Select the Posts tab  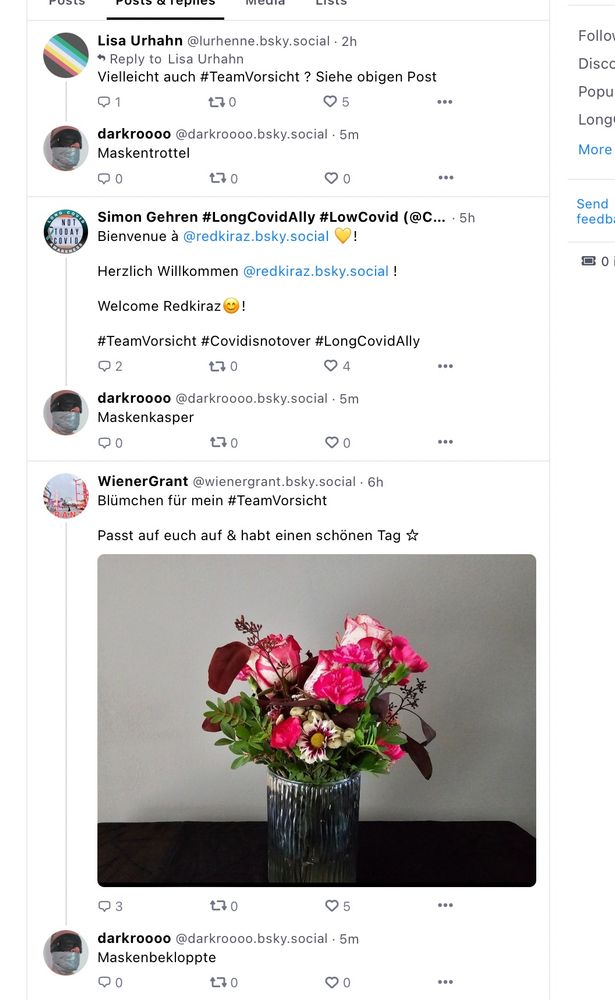tap(66, 3)
